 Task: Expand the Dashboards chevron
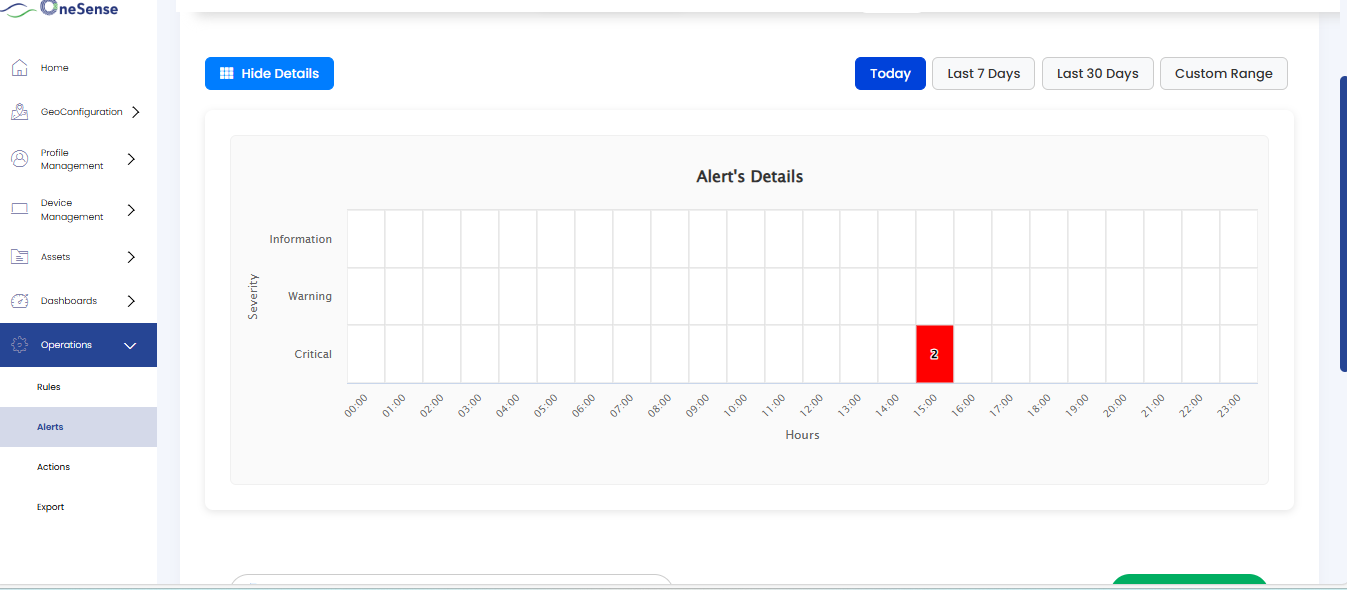(x=131, y=301)
